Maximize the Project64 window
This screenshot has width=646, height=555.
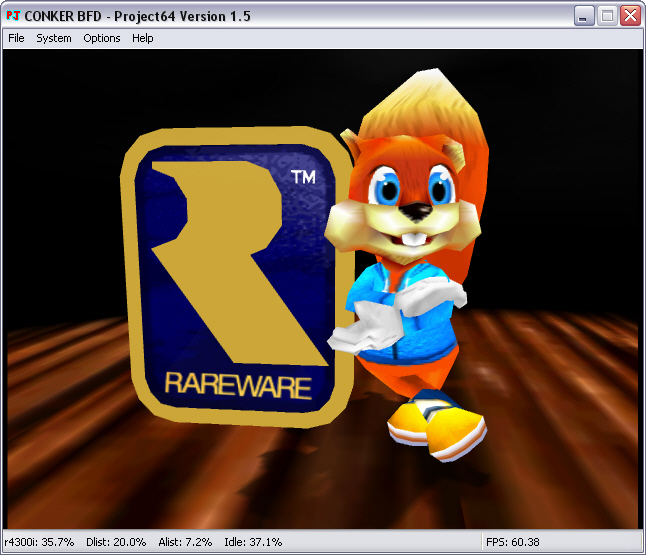point(607,16)
